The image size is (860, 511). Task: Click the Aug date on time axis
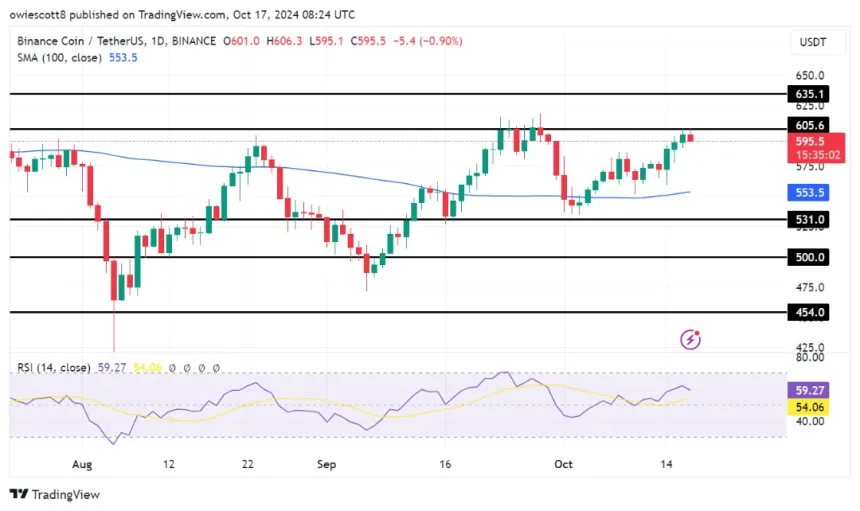[81, 464]
